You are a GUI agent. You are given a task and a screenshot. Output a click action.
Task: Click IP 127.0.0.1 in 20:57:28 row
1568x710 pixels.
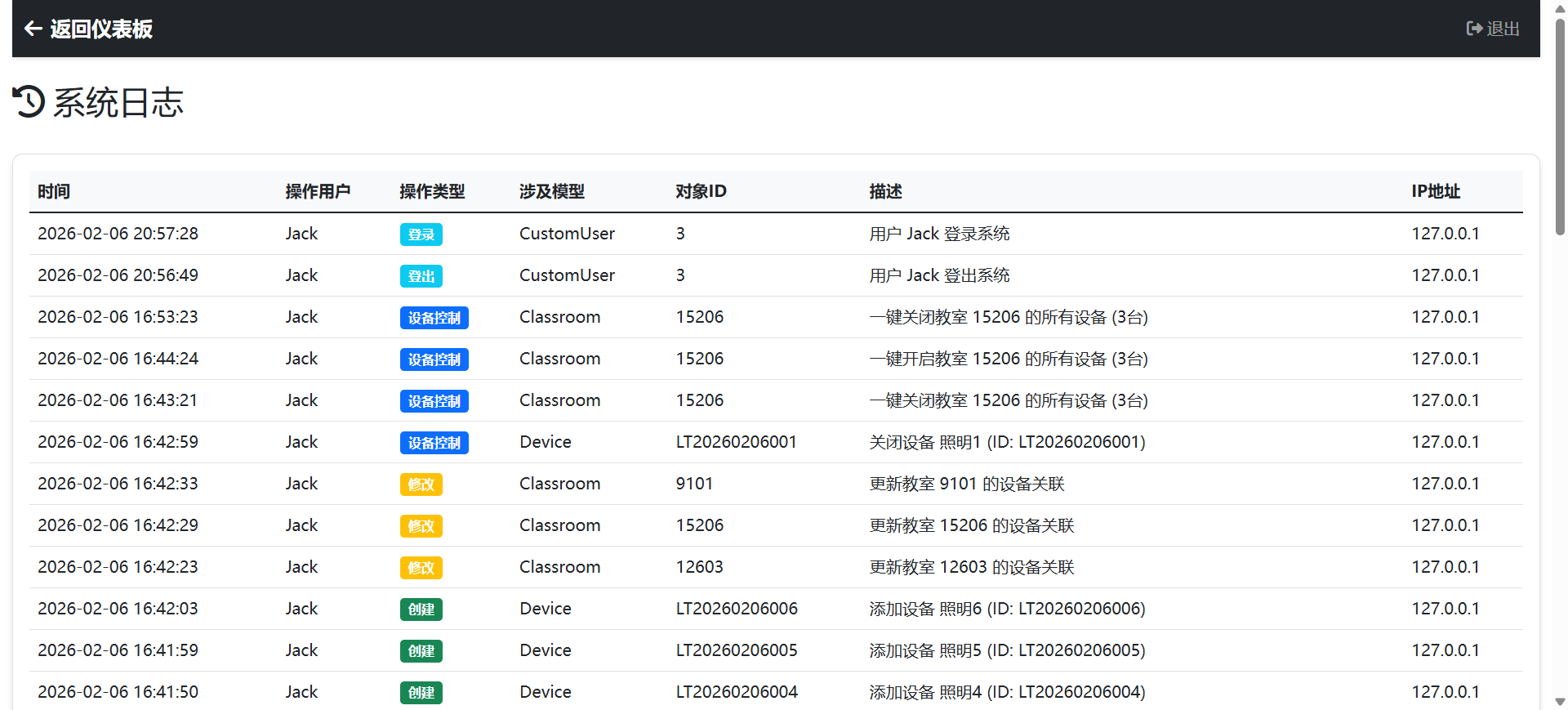[x=1445, y=234]
